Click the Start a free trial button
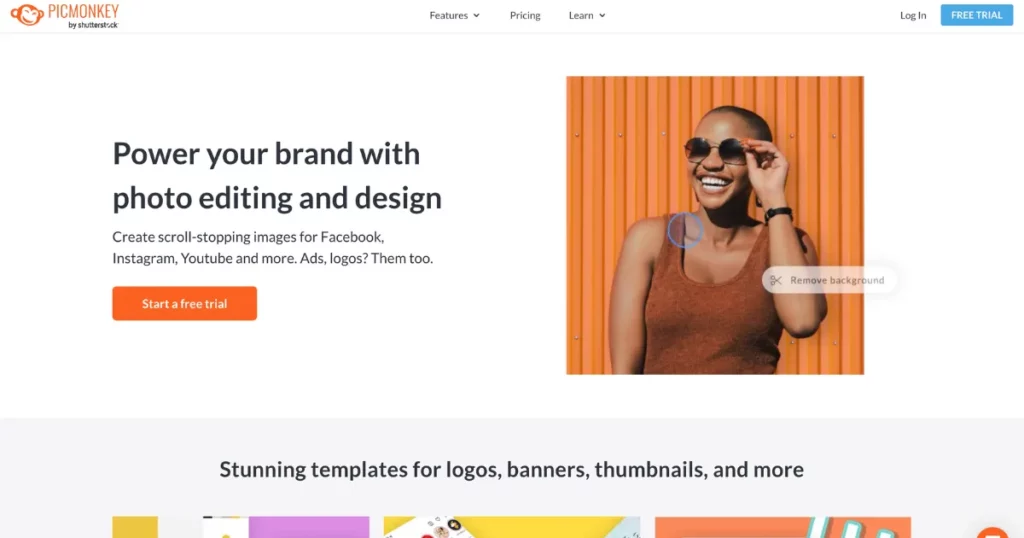This screenshot has width=1024, height=538. pyautogui.click(x=185, y=304)
